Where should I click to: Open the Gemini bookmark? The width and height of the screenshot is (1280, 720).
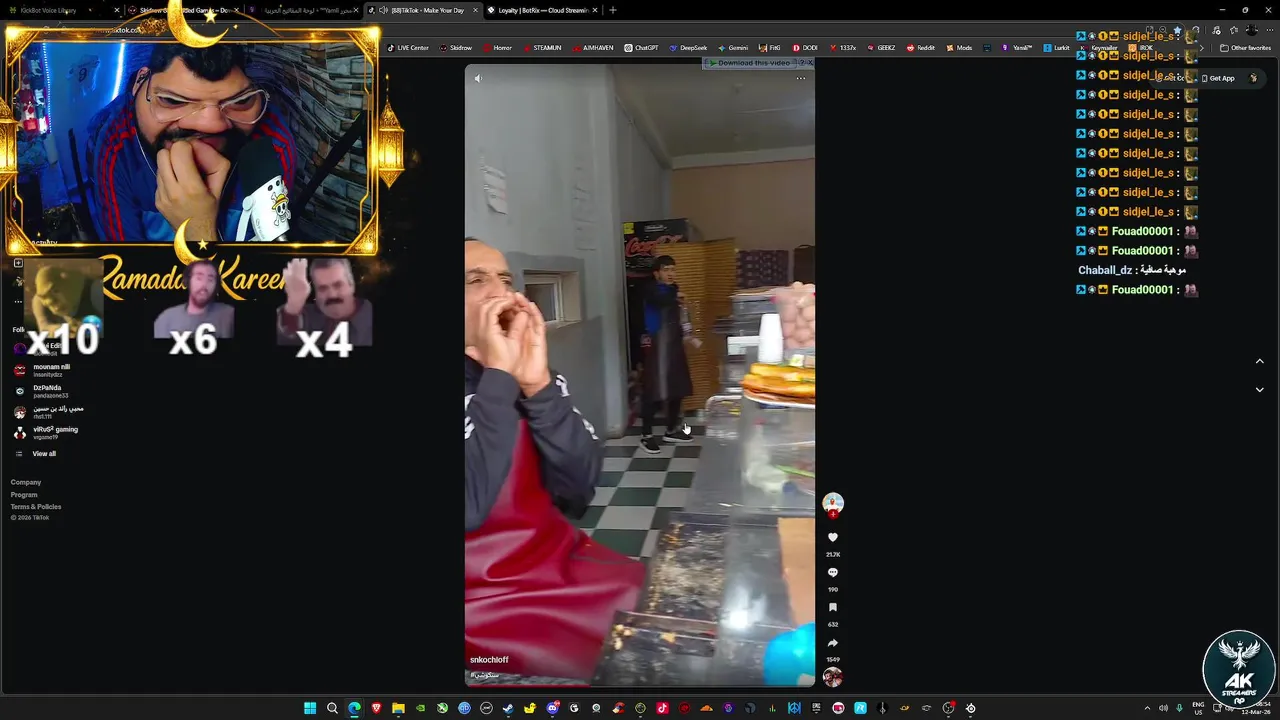[732, 48]
